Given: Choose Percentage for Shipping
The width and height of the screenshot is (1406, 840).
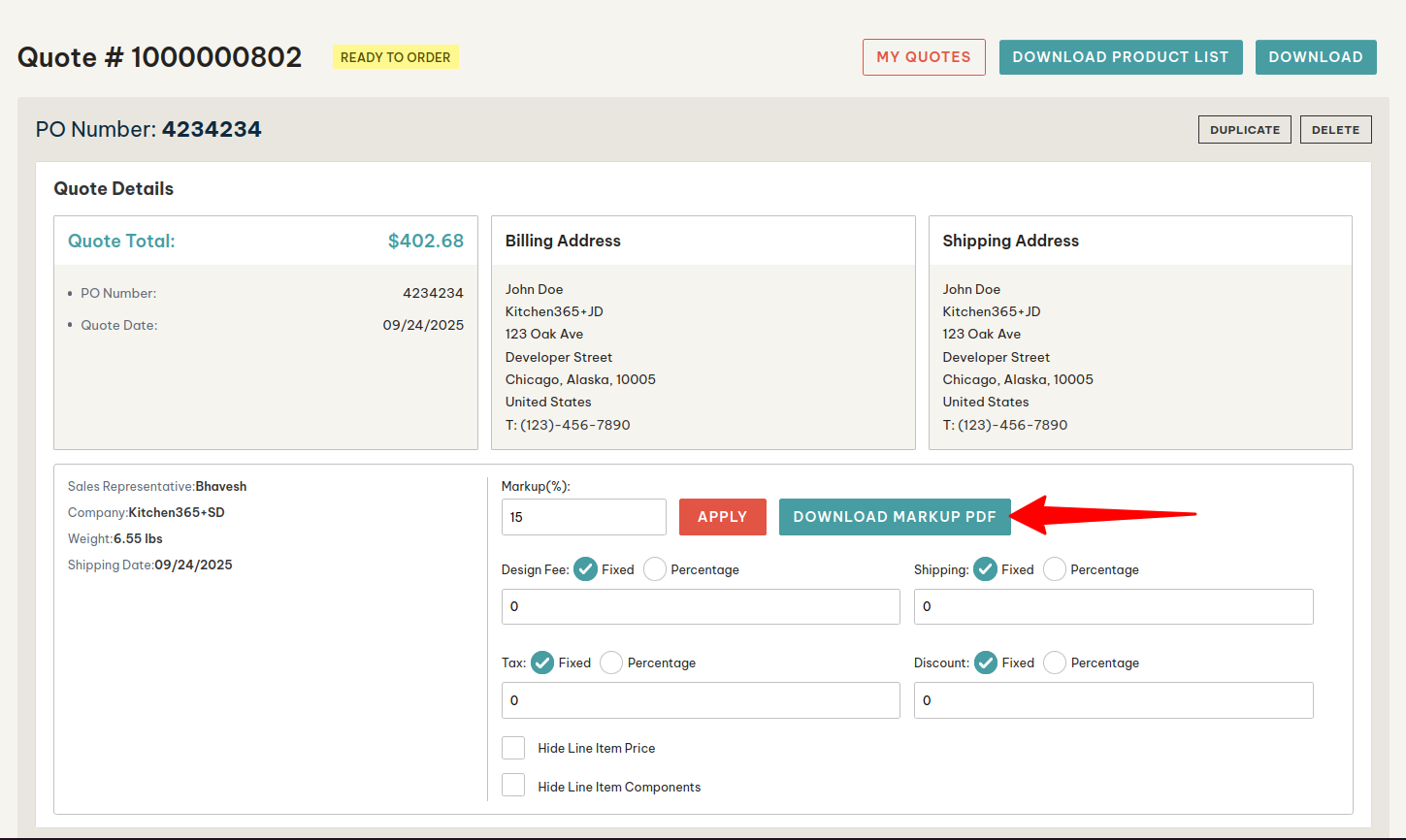Looking at the screenshot, I should pos(1055,569).
